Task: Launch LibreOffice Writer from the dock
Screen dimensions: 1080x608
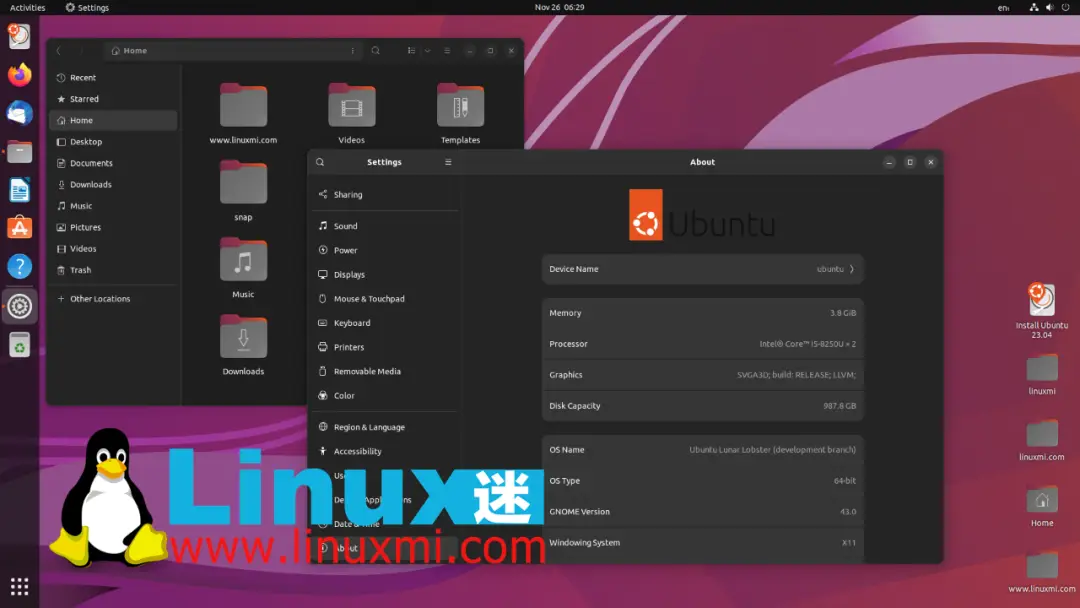Action: pyautogui.click(x=19, y=190)
